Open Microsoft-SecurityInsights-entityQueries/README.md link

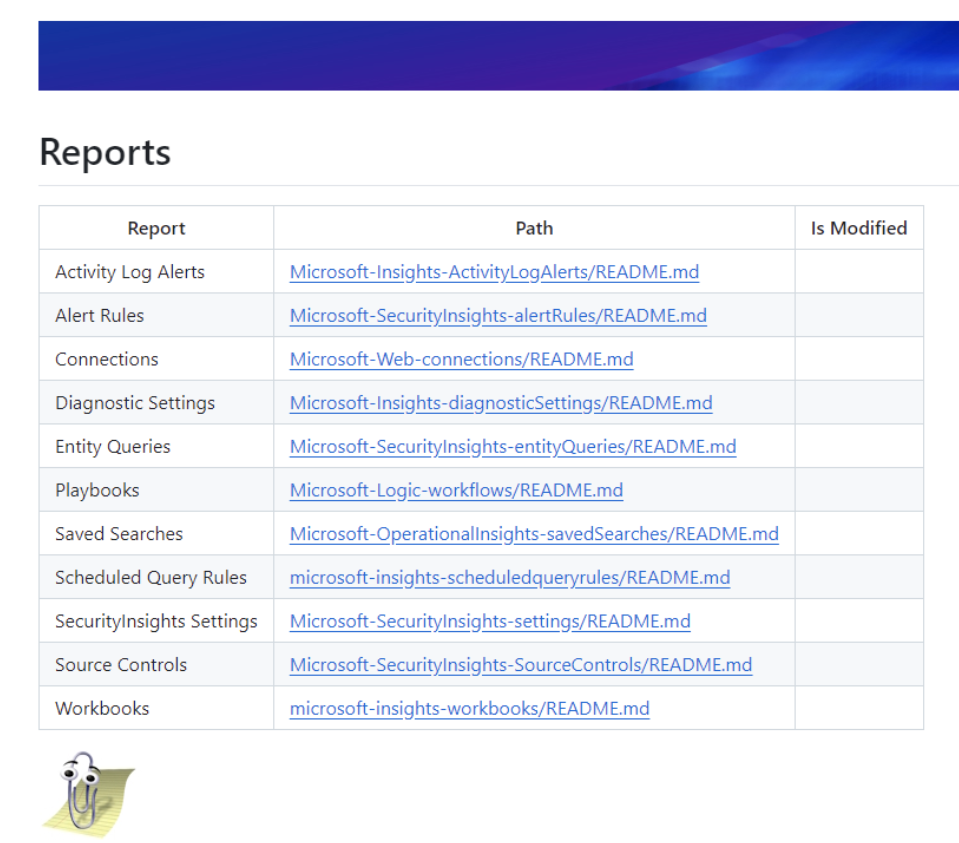pos(513,447)
